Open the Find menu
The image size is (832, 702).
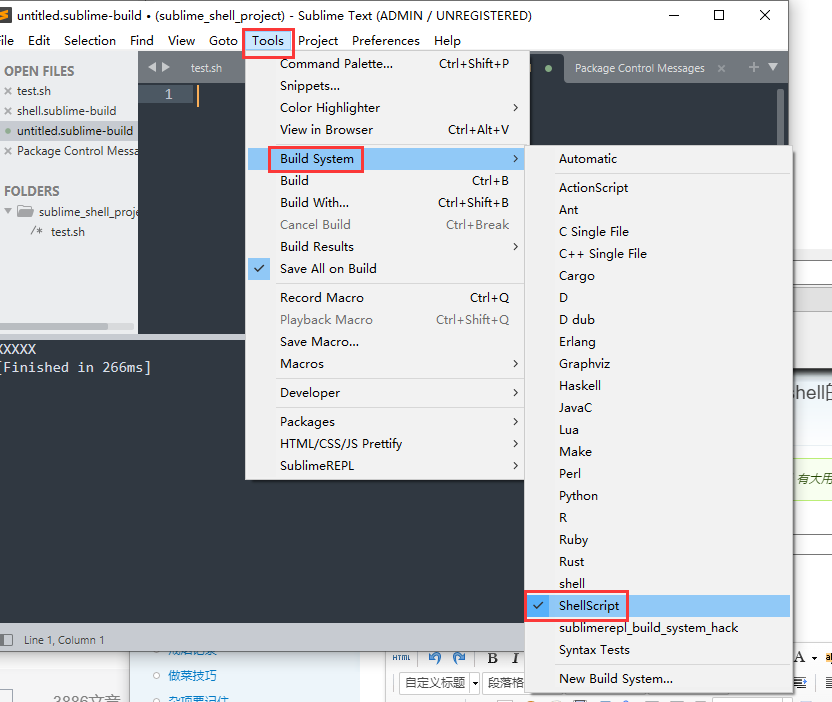coord(142,41)
